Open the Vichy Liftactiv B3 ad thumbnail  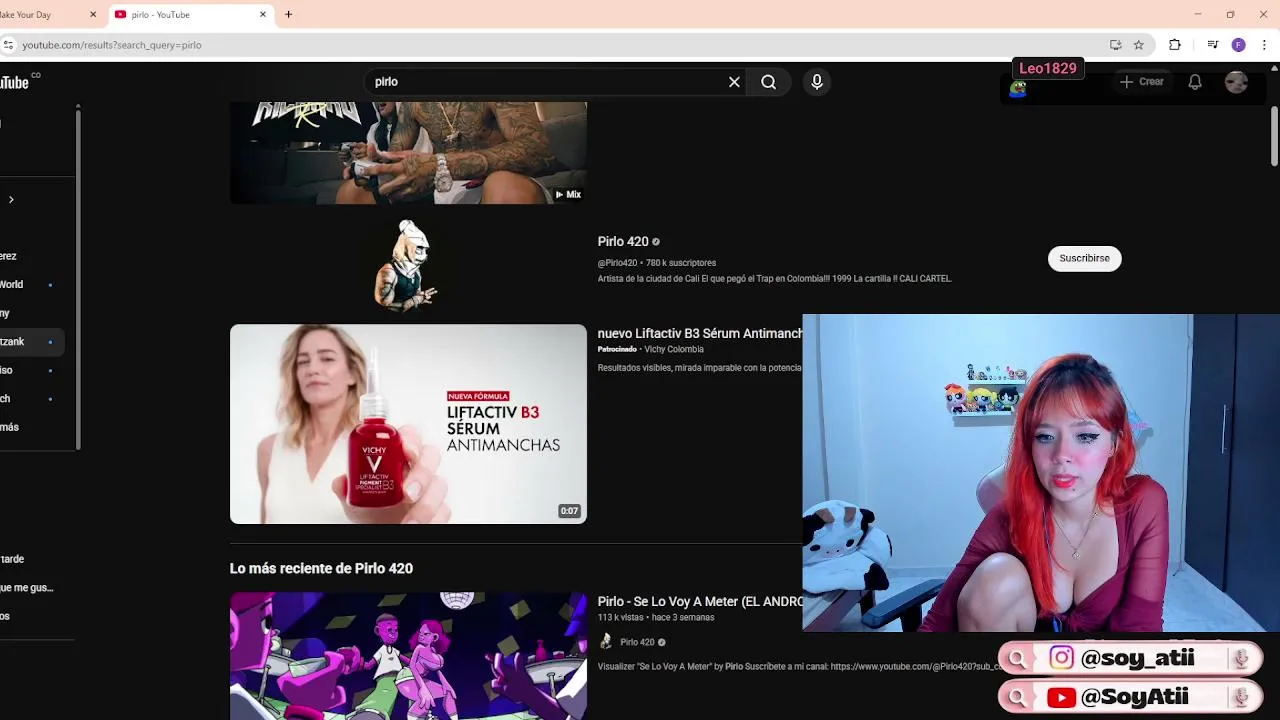tap(408, 424)
